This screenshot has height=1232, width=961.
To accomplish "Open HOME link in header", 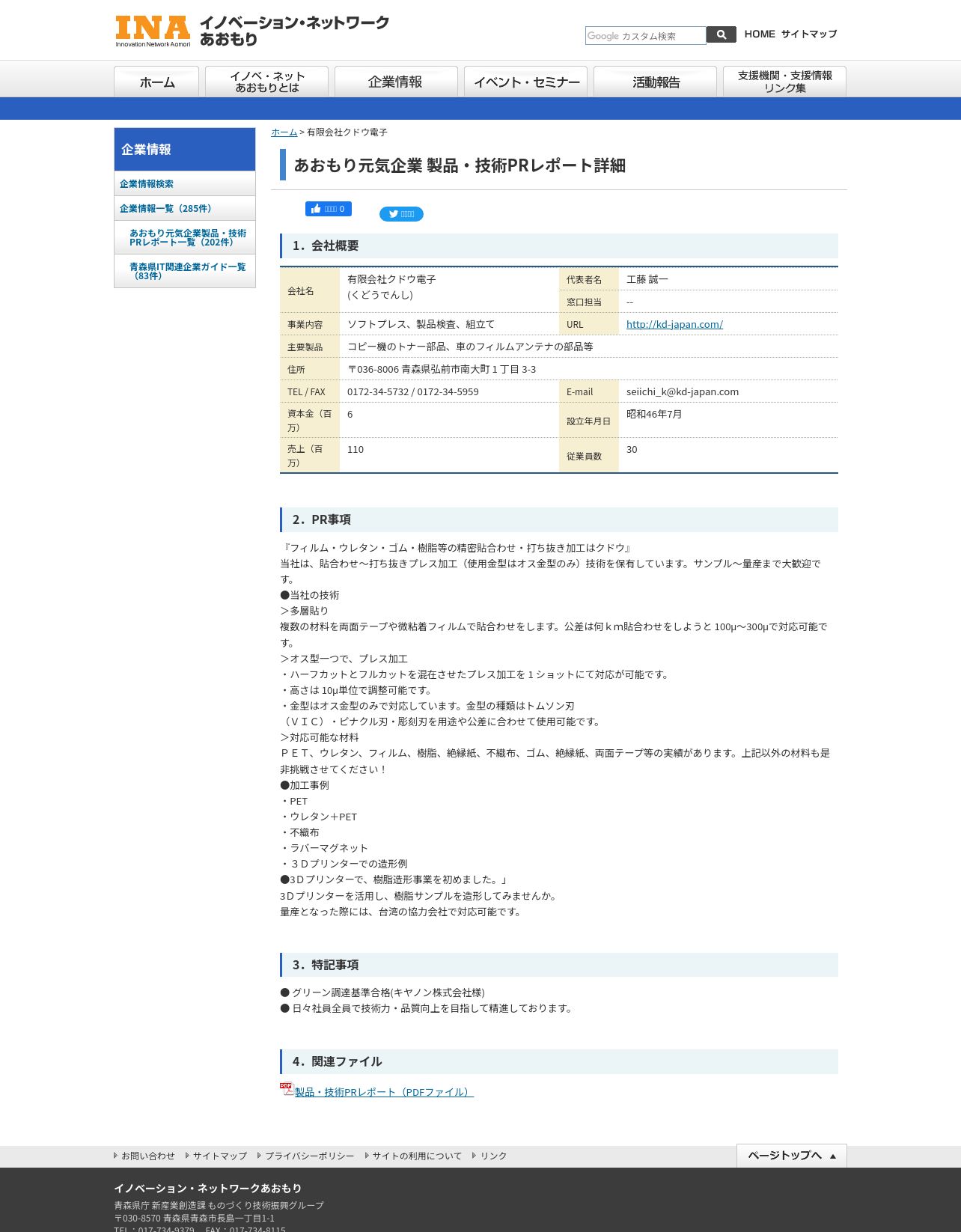I will 760,34.
